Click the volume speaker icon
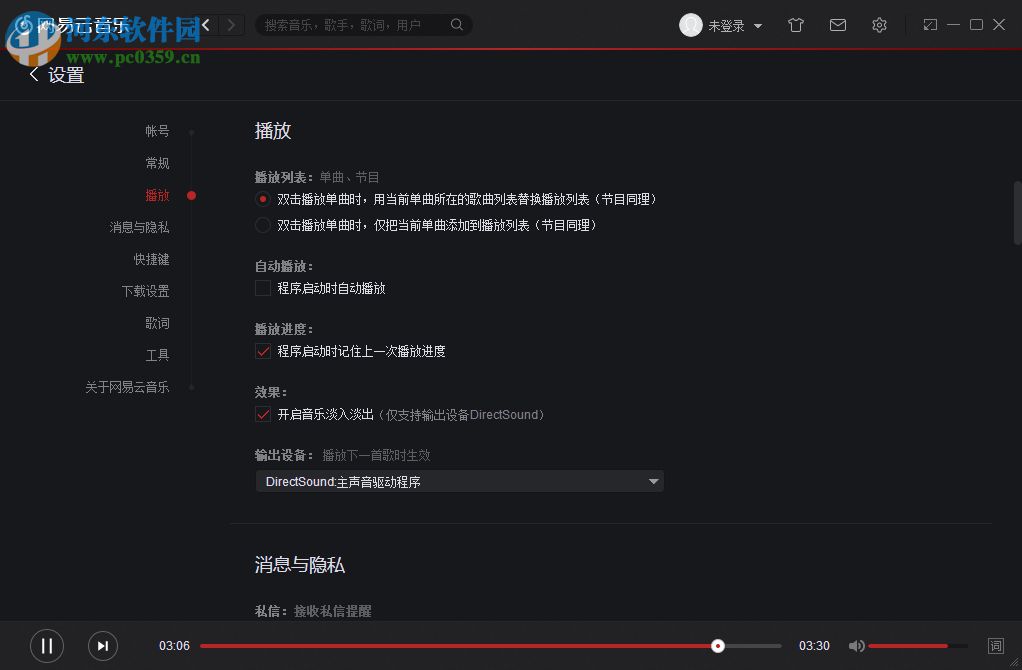The image size is (1022, 670). pos(857,646)
